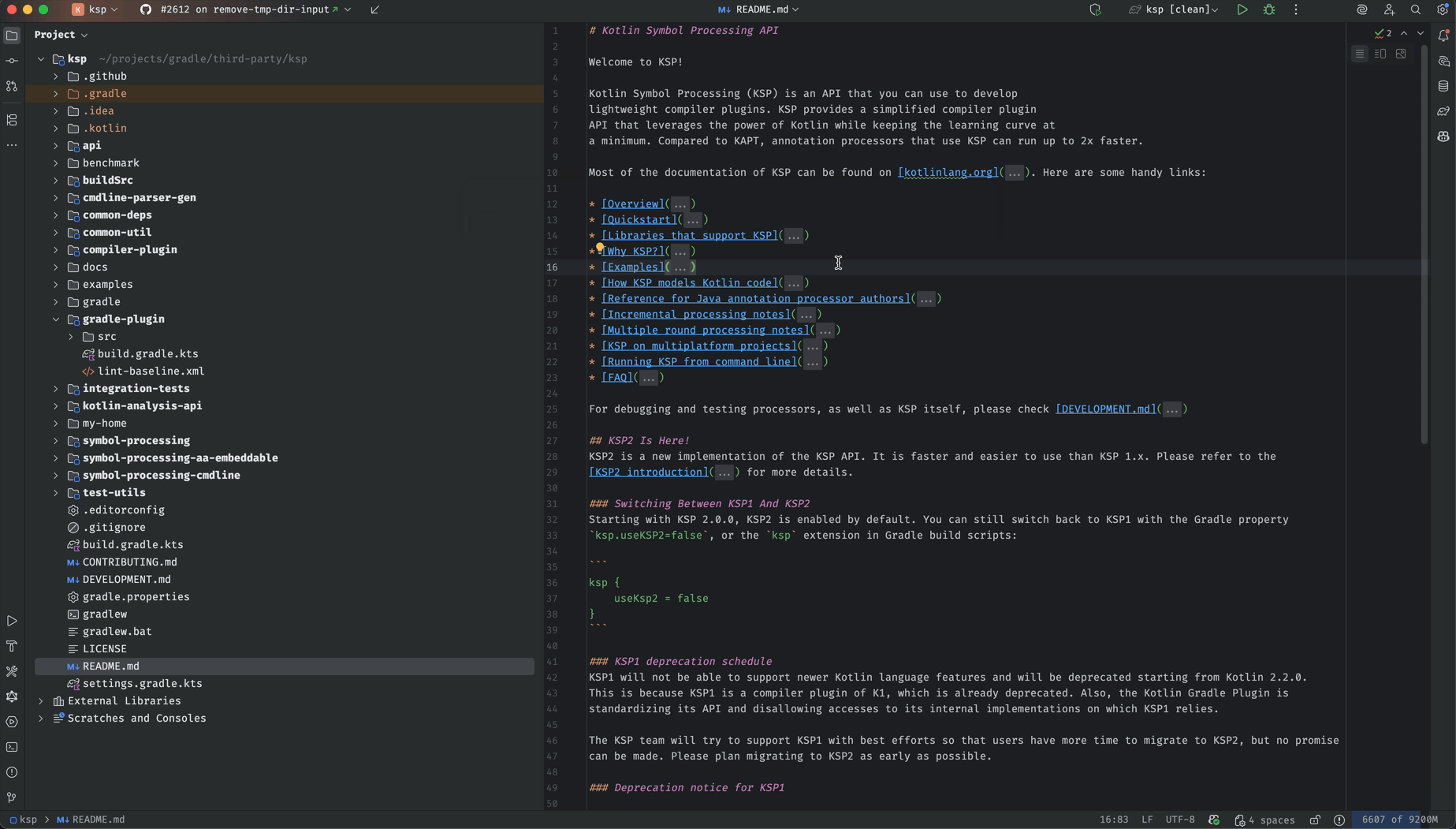Click the DEVELOPMENT.md link in editor
This screenshot has width=1456, height=829.
pyautogui.click(x=1105, y=409)
